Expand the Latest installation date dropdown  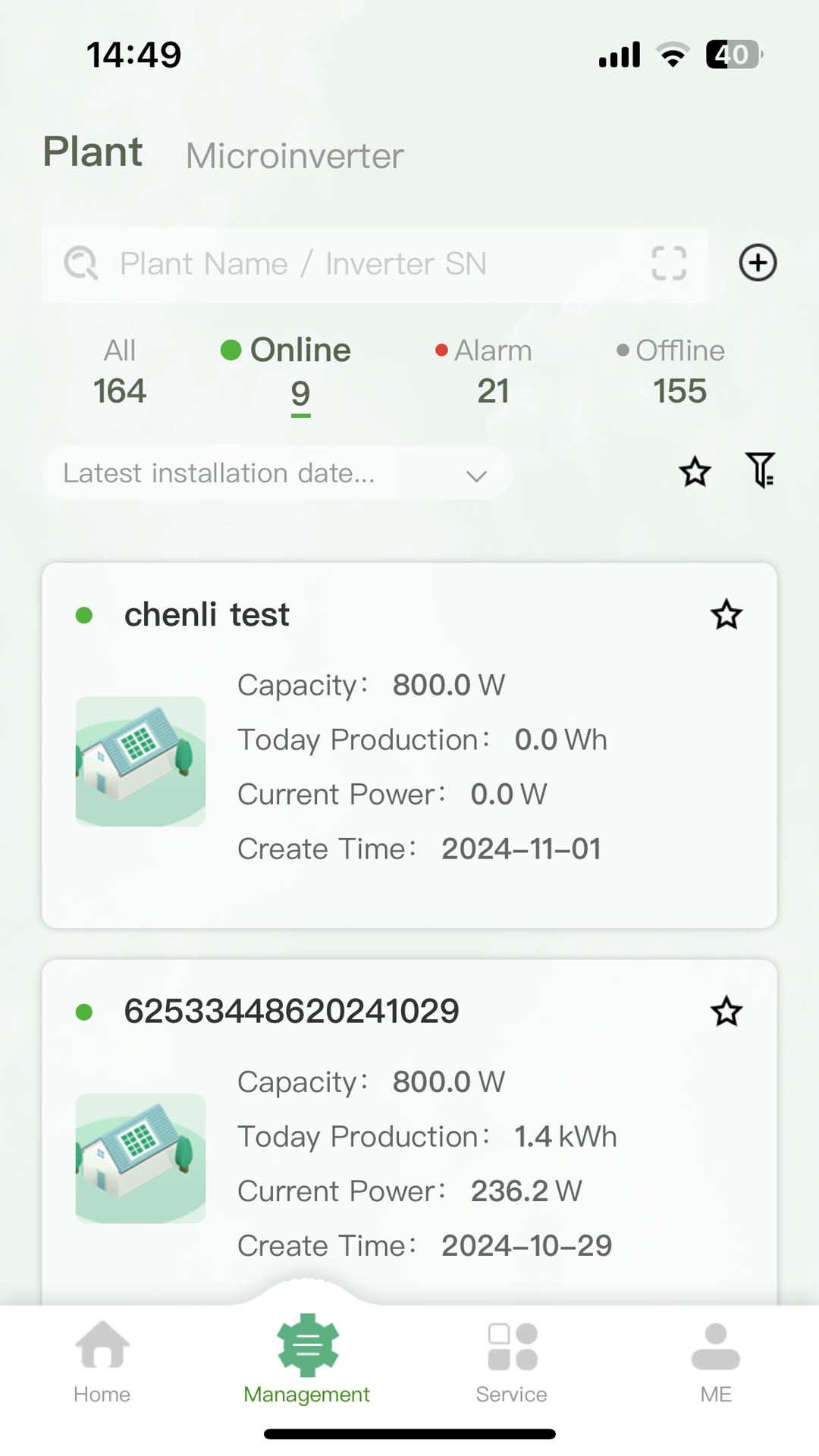click(276, 473)
